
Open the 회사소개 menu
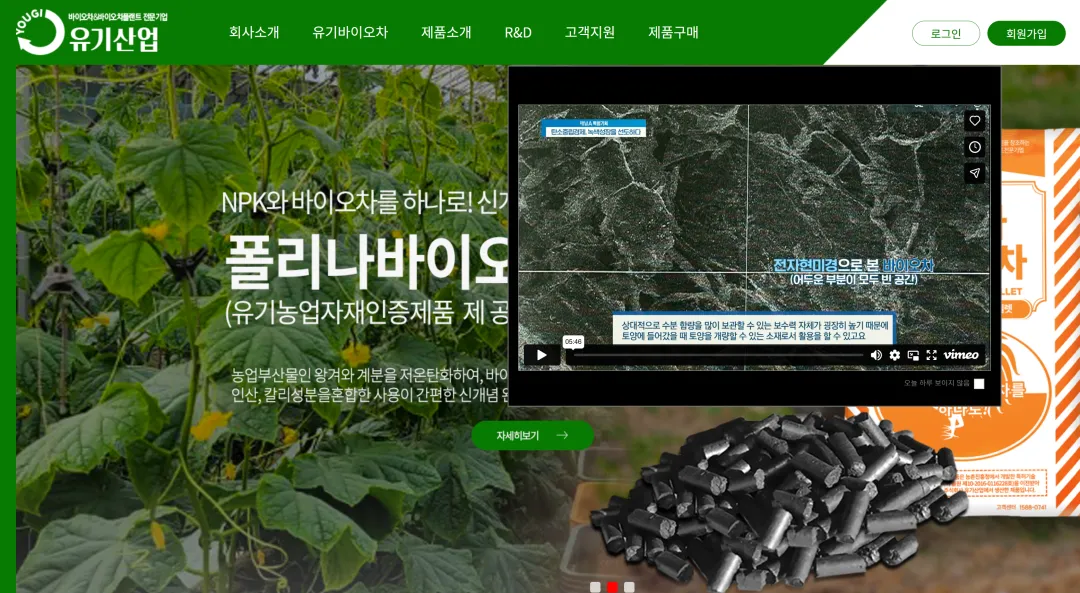click(254, 32)
